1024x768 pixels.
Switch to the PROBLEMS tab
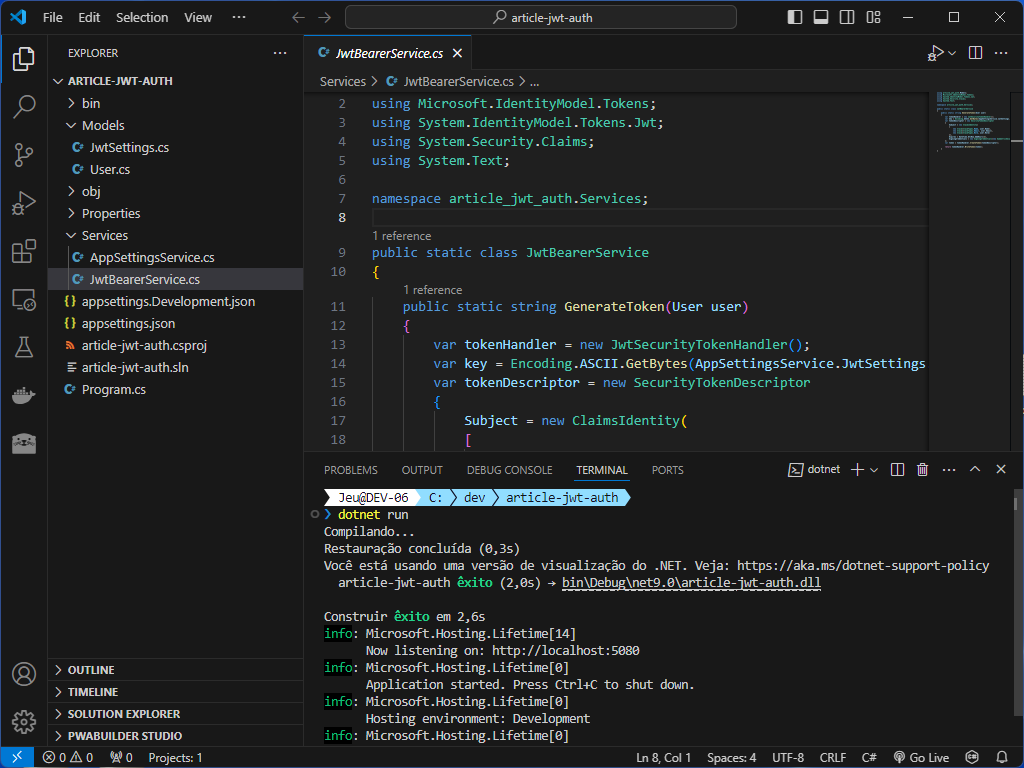[x=351, y=470]
